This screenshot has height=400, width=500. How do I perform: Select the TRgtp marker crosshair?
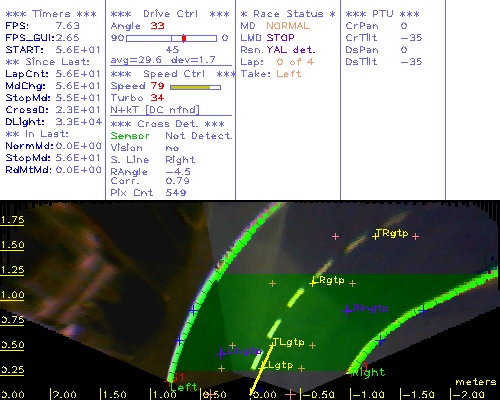pos(375,236)
